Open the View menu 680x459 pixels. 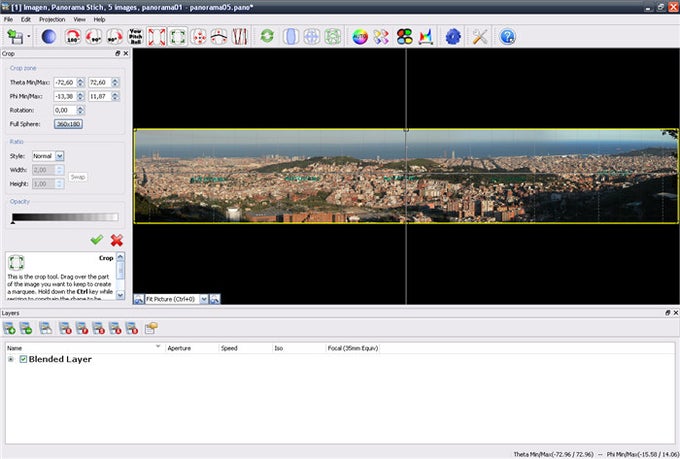point(79,20)
